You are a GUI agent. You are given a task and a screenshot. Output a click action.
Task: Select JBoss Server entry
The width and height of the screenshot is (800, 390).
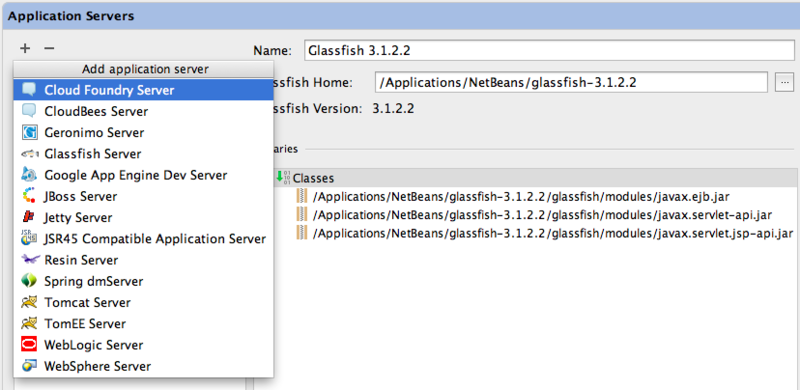pyautogui.click(x=143, y=197)
